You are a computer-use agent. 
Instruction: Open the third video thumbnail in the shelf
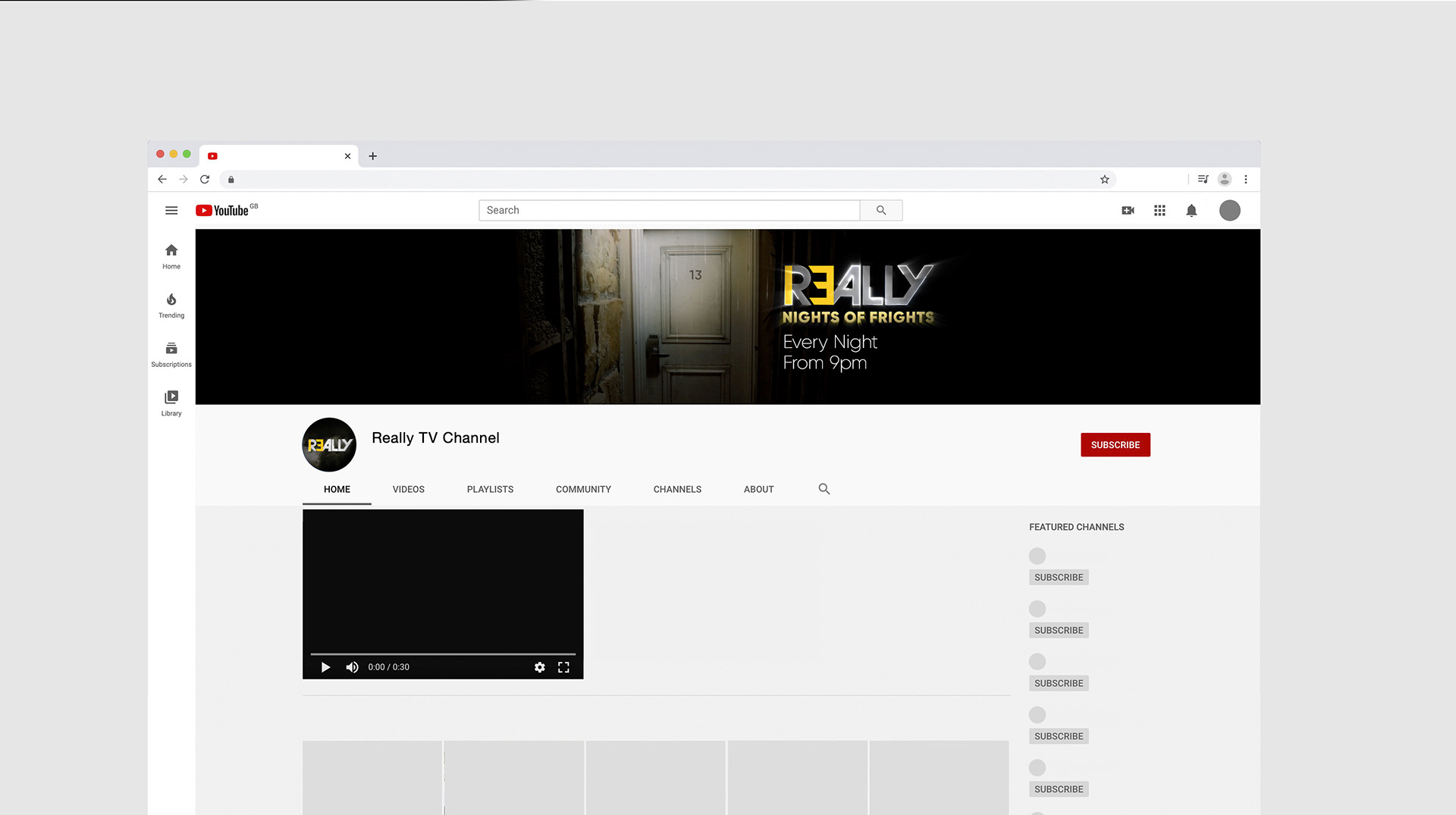point(655,778)
